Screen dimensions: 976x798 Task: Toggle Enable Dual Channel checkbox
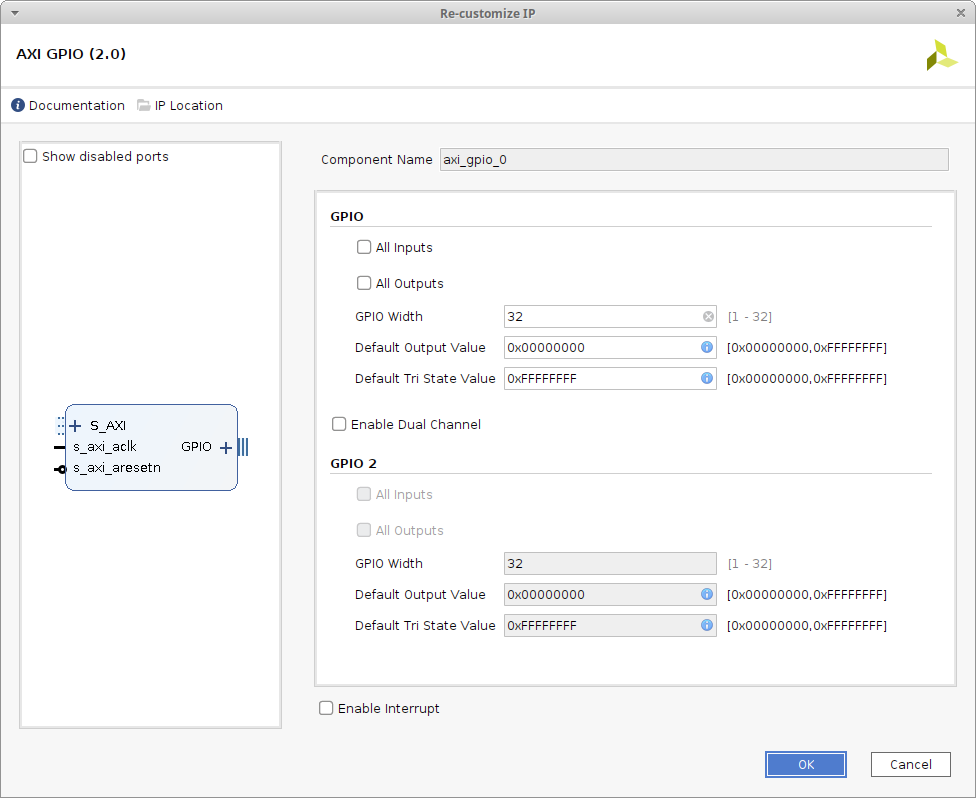click(339, 425)
